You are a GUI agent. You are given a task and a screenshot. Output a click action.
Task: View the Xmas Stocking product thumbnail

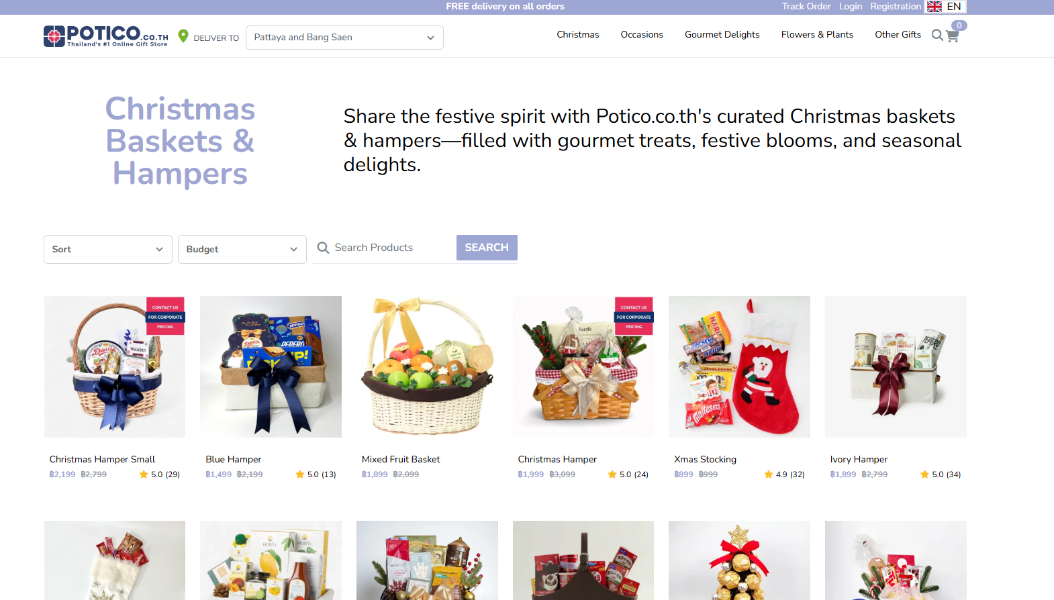[739, 367]
